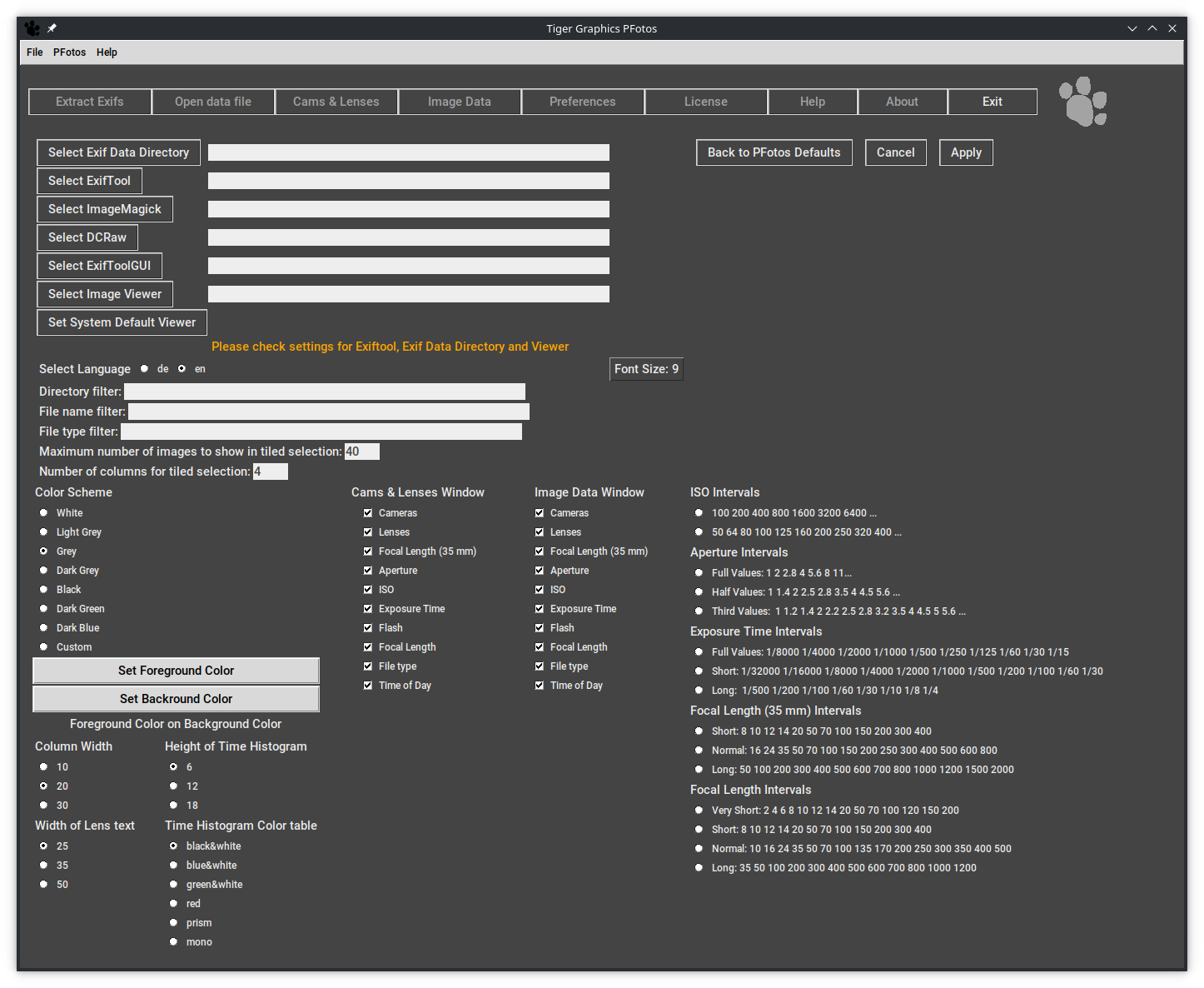This screenshot has height=988, width=1204.
Task: Click the Directory filter input field
Action: pyautogui.click(x=325, y=392)
